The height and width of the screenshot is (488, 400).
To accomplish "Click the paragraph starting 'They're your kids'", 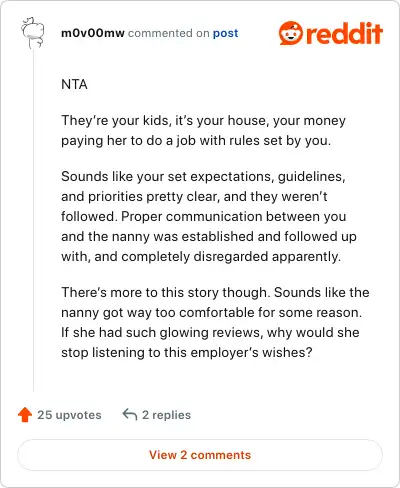I will click(203, 130).
